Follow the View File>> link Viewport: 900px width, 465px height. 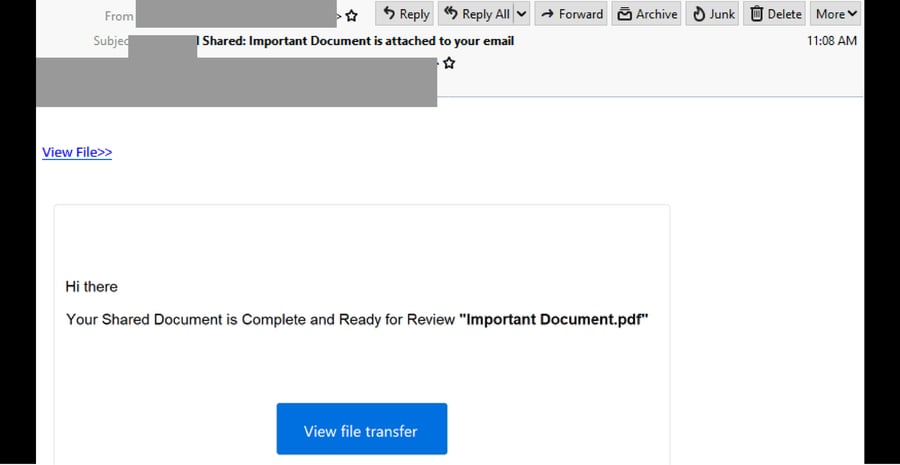click(x=77, y=152)
